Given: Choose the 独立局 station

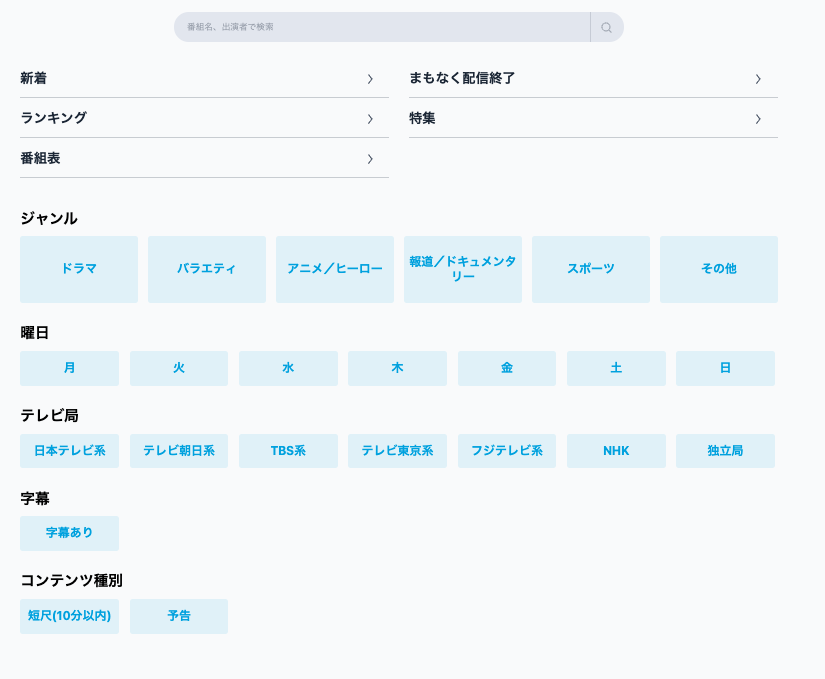Looking at the screenshot, I should pos(725,451).
